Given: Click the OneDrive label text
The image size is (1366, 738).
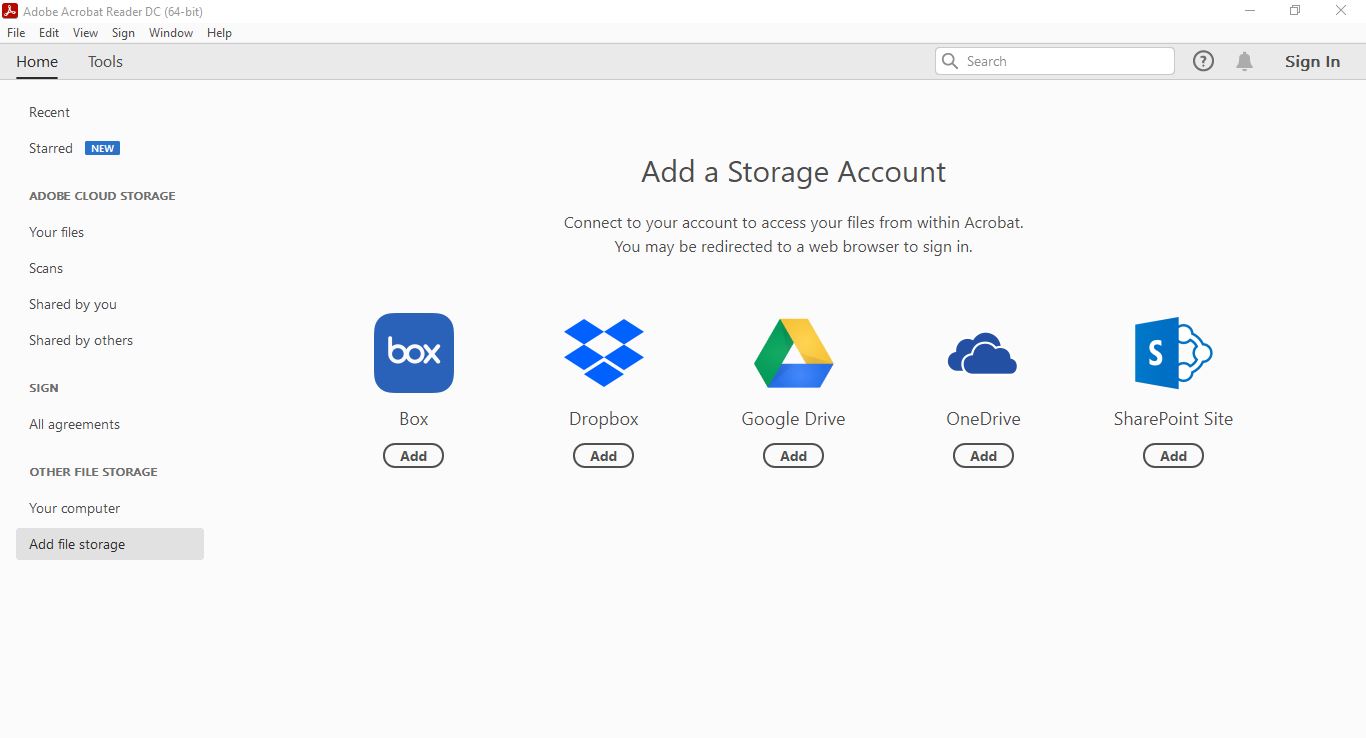Looking at the screenshot, I should click(x=984, y=419).
